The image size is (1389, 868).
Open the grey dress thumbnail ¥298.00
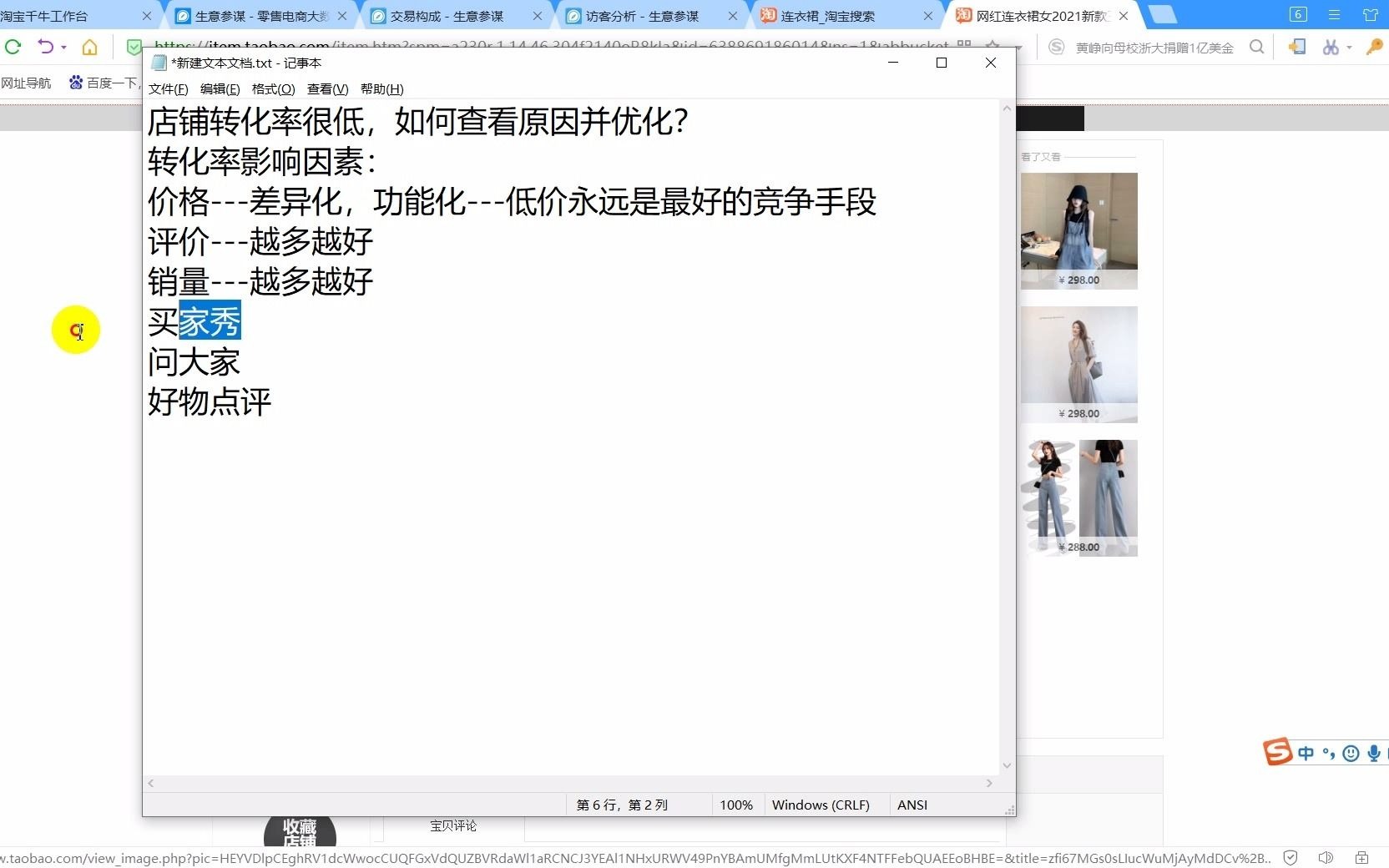pyautogui.click(x=1078, y=365)
